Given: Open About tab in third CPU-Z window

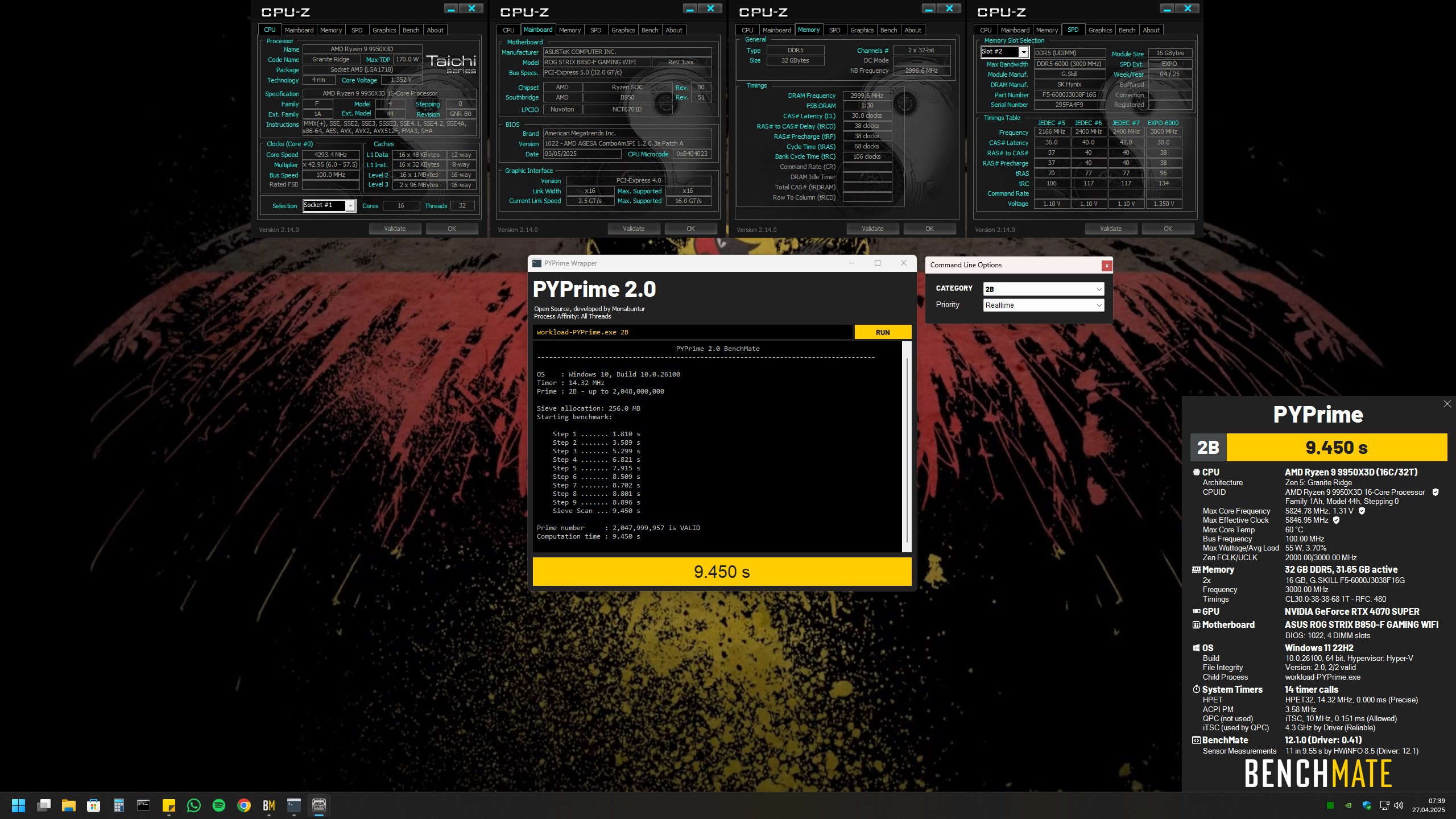Looking at the screenshot, I should point(912,30).
